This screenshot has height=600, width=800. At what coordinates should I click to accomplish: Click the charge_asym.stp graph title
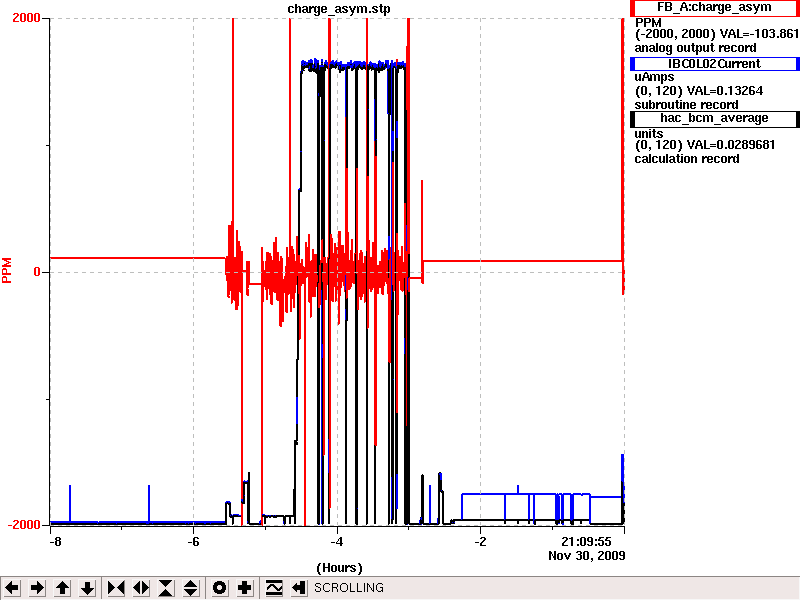(x=339, y=9)
